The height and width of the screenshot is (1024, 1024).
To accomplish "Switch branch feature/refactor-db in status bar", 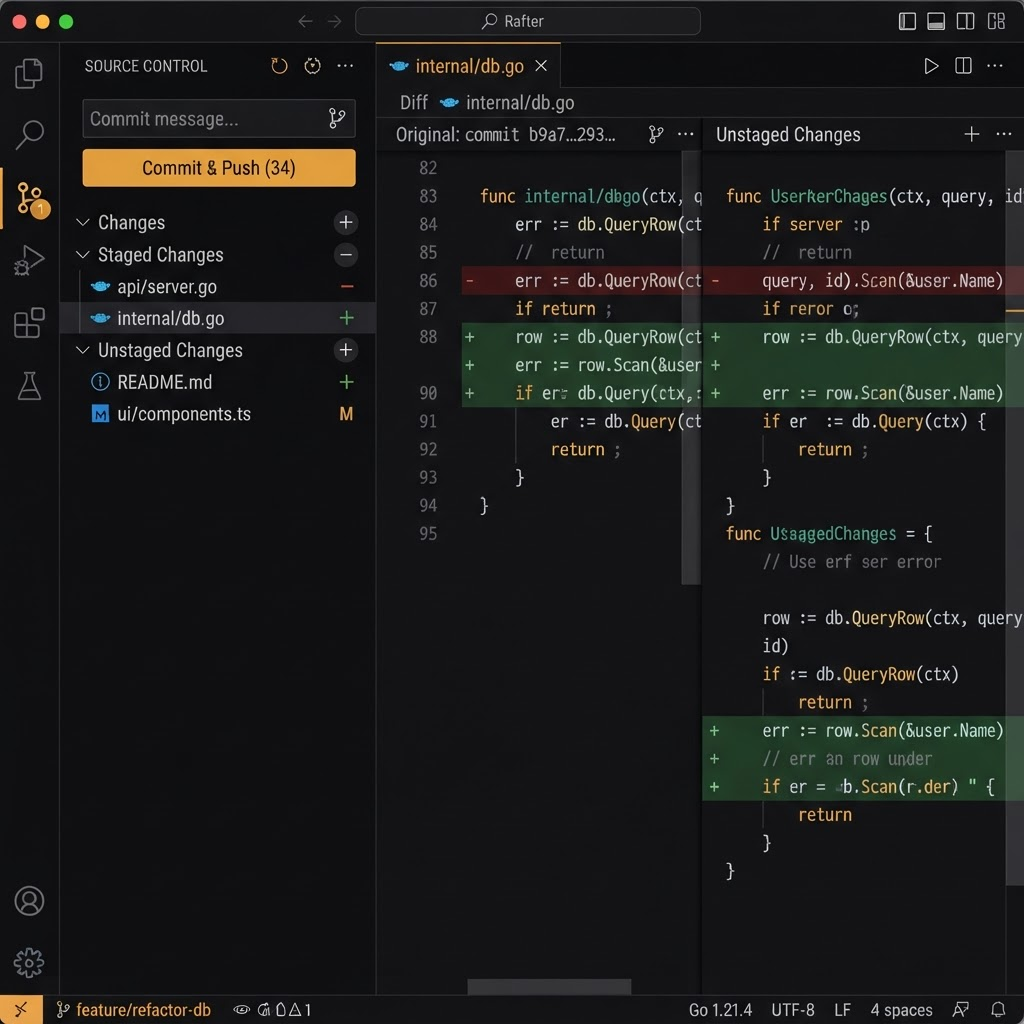I will point(134,1010).
